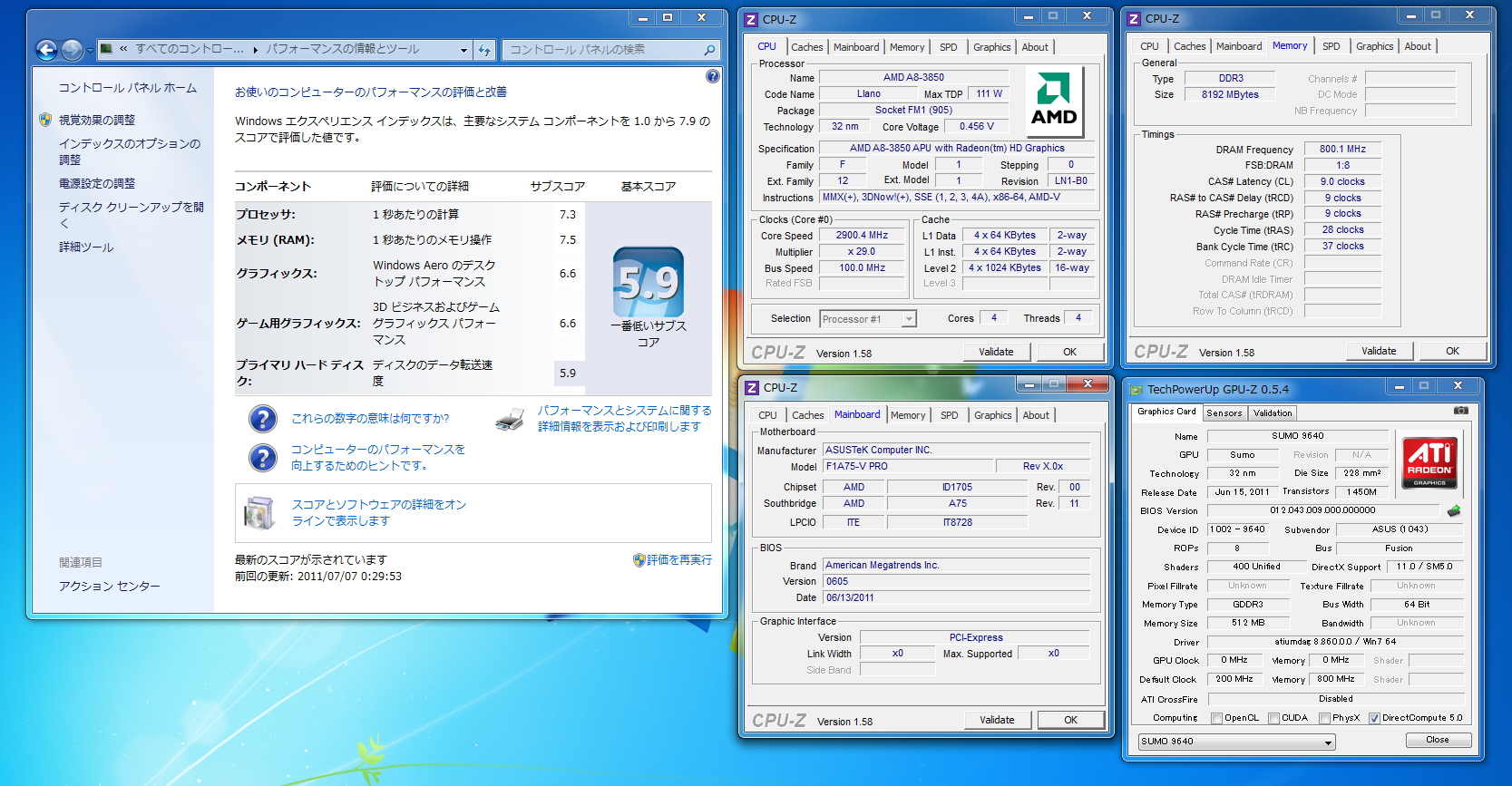The image size is (1512, 786).
Task: Open the 視覚効果の調整 link
Action: 97,120
